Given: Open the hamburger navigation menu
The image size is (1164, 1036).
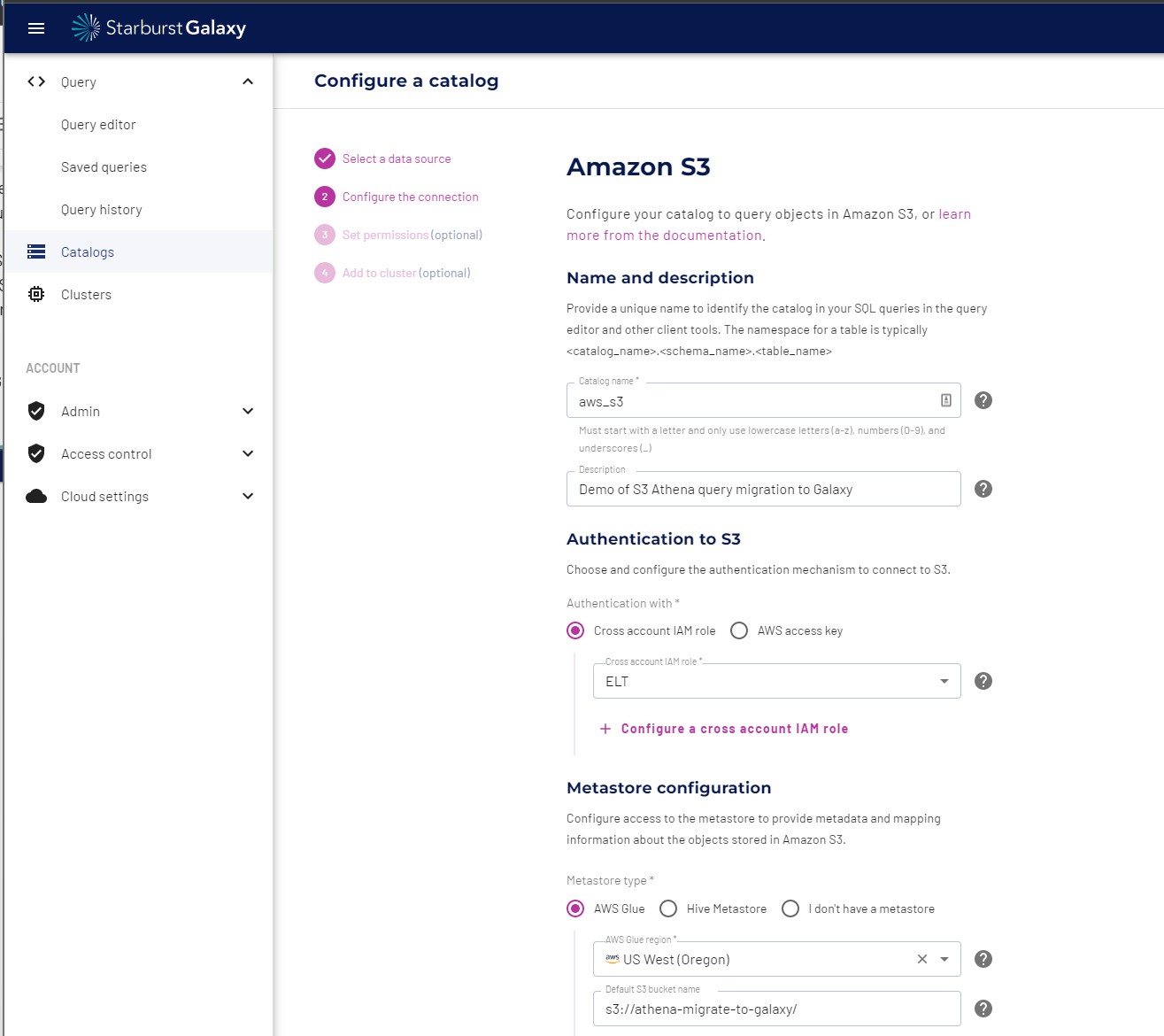Looking at the screenshot, I should tap(36, 28).
